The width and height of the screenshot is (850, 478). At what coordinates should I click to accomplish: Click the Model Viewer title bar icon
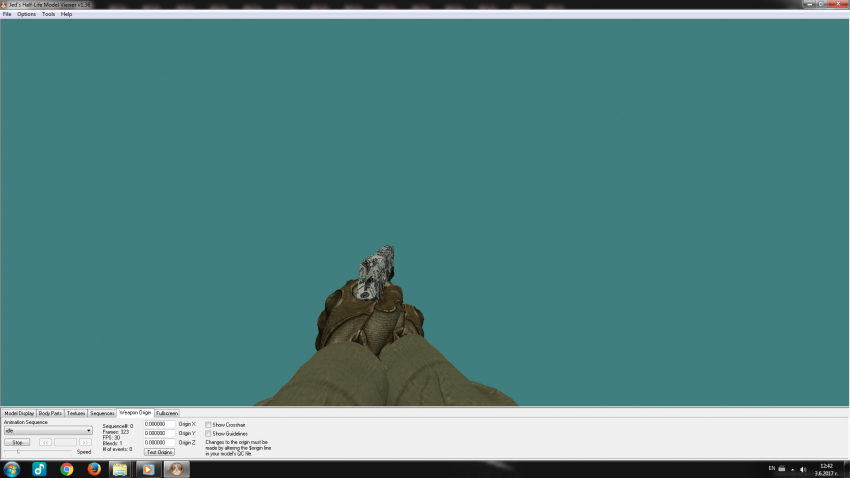4,4
